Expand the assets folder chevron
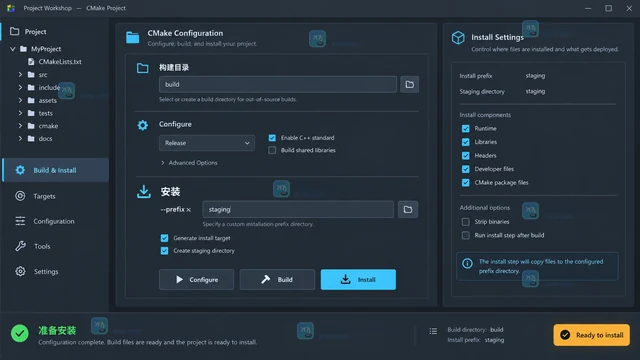Image resolution: width=640 pixels, height=360 pixels. click(20, 100)
